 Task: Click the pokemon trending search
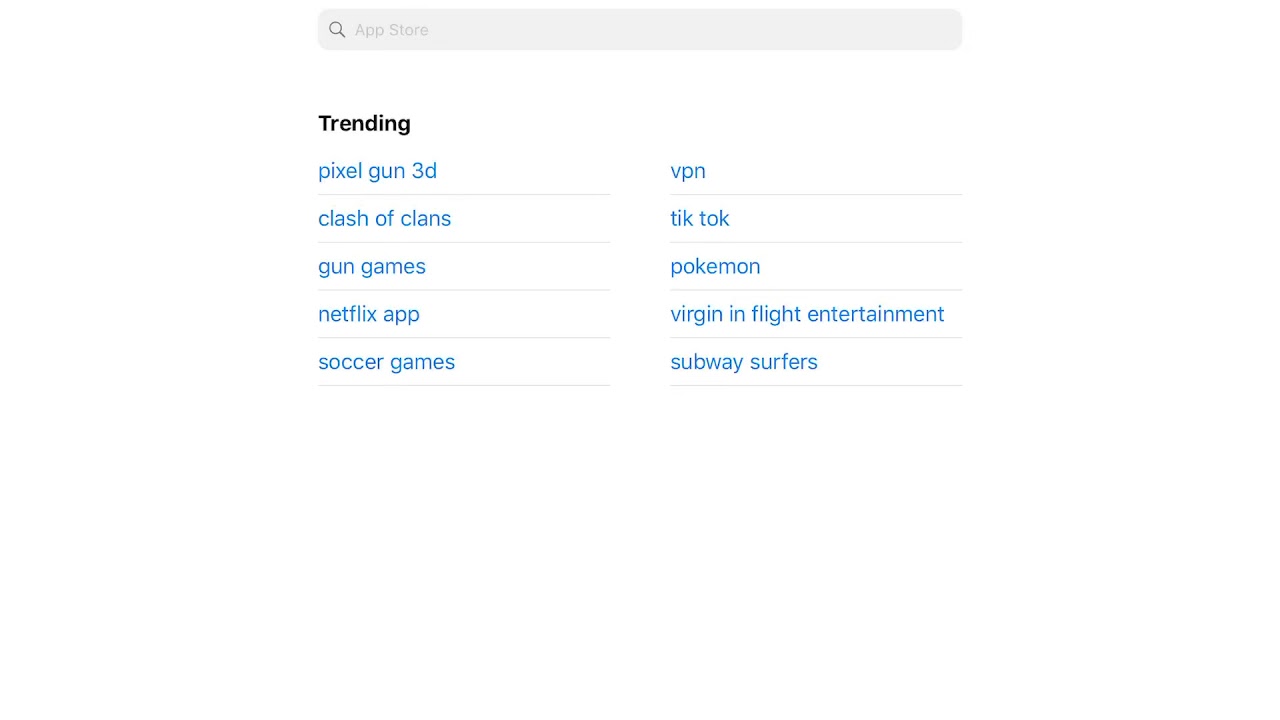click(715, 267)
